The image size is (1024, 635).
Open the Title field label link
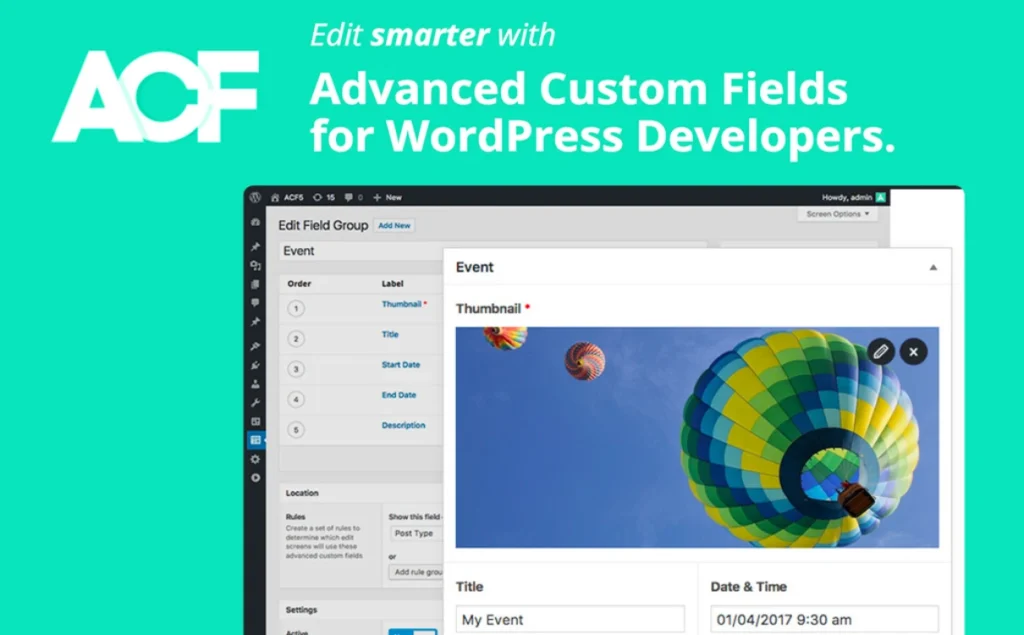(x=390, y=334)
